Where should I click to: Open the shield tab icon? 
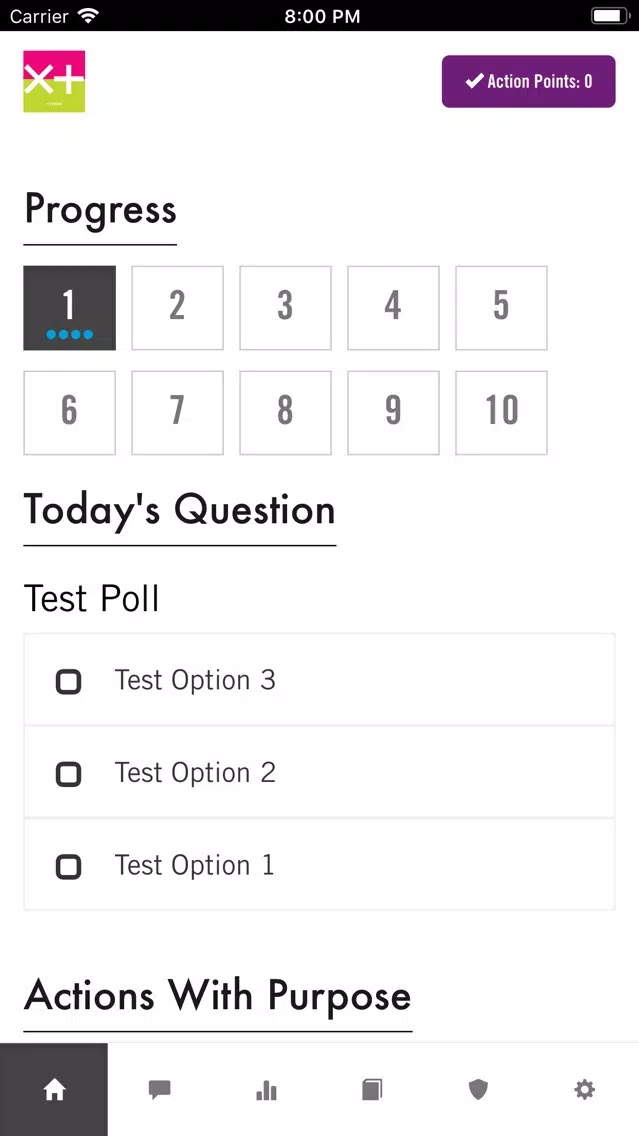point(478,1089)
